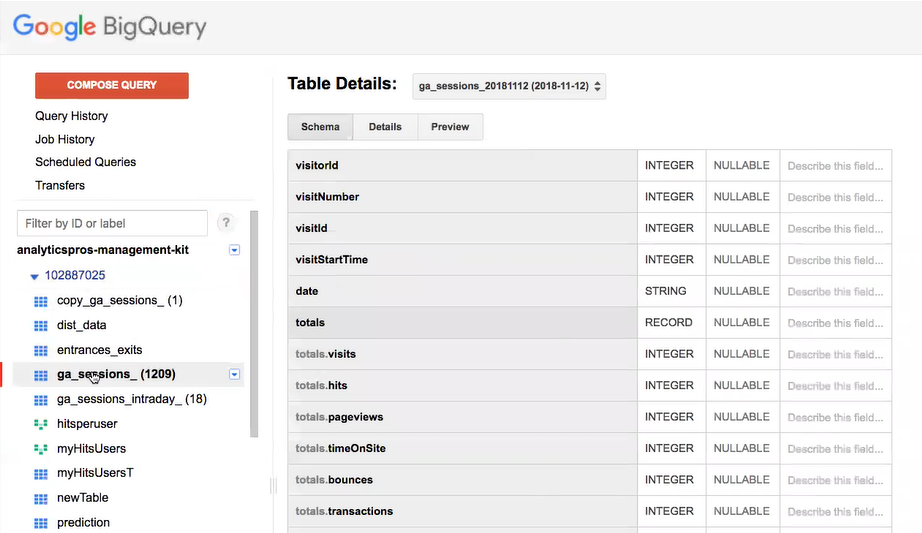Click table icon next to newTable

[x=41, y=499]
